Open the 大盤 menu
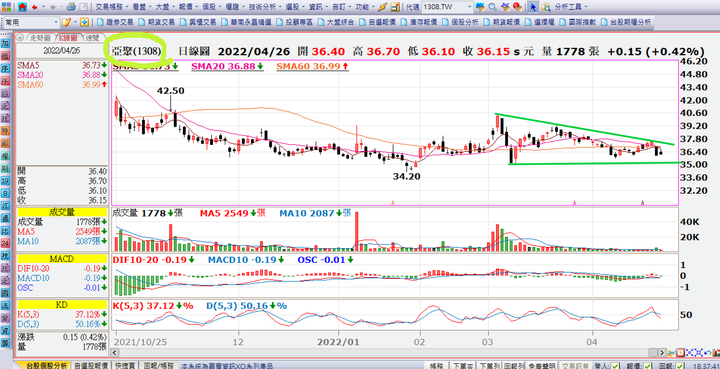Image resolution: width=720 pixels, height=369 pixels. click(164, 7)
